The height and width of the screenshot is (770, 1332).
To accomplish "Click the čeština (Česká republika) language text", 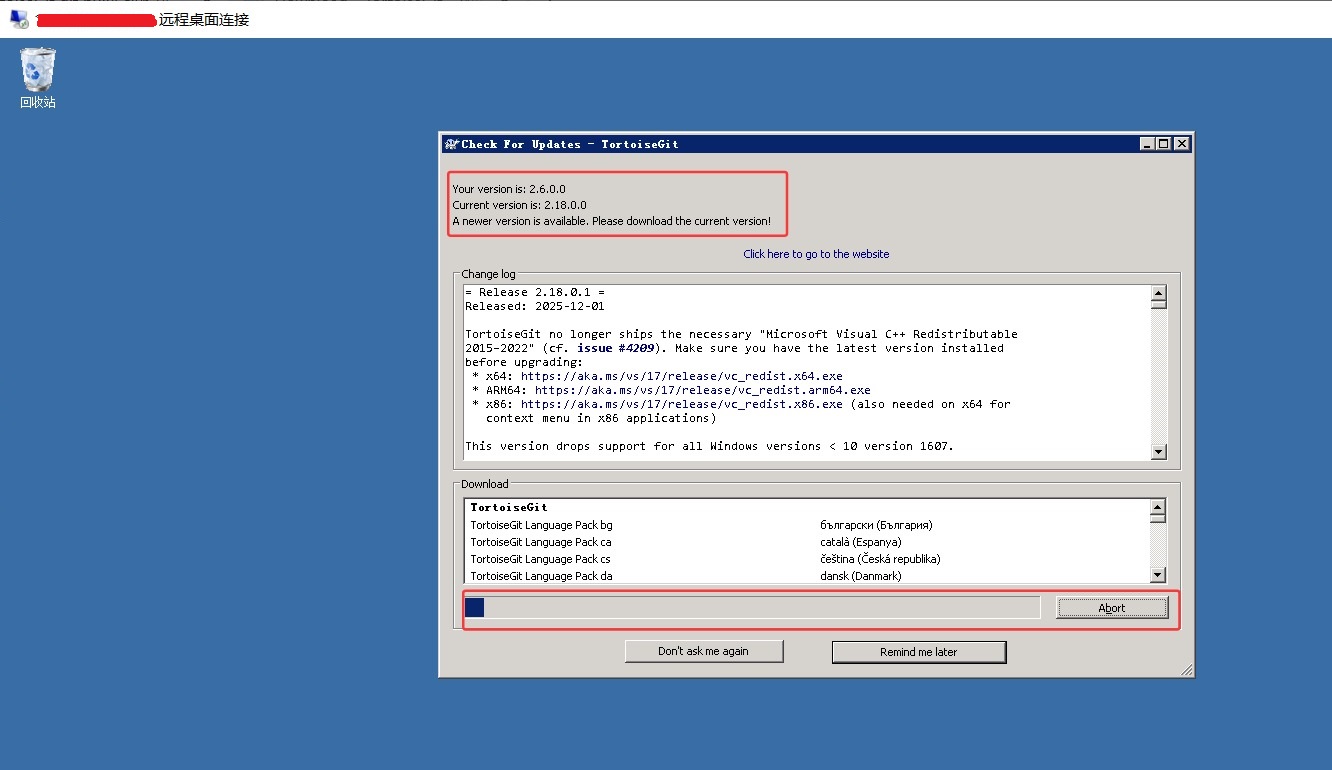I will tap(880, 559).
